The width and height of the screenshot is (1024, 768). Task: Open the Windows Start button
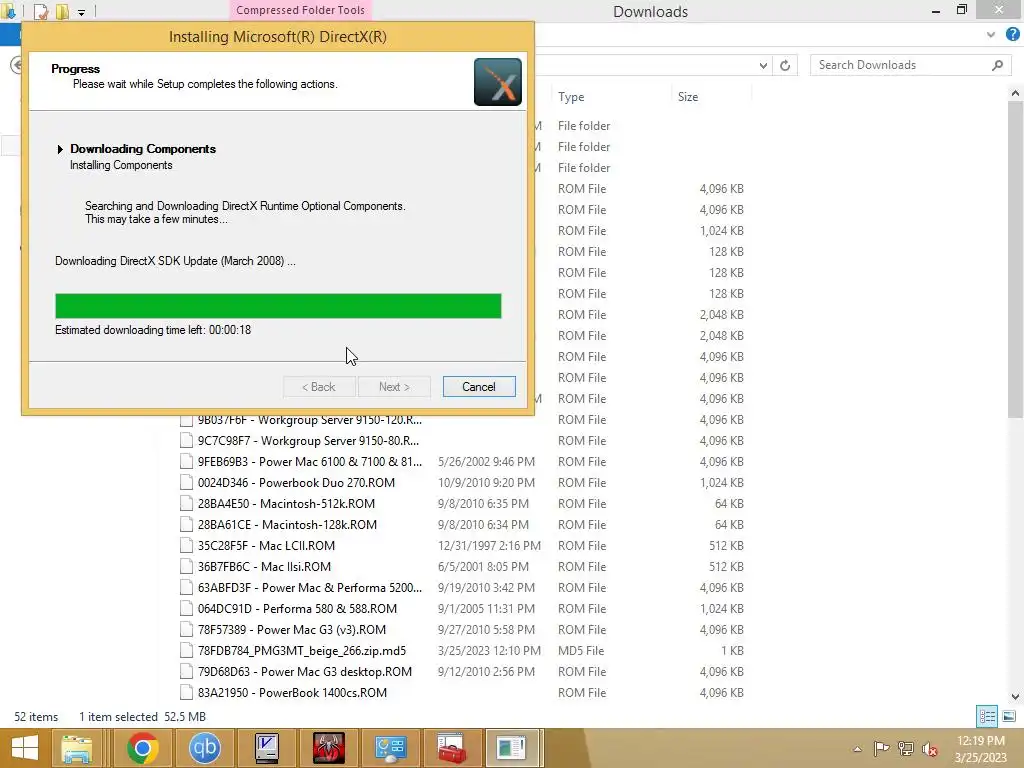coord(25,748)
